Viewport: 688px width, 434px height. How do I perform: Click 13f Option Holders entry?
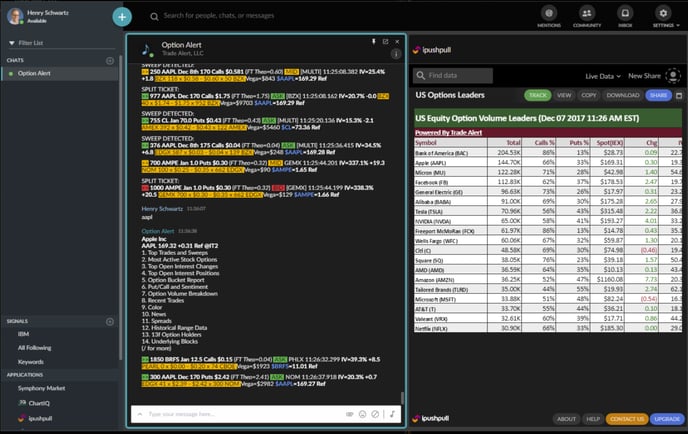(x=171, y=335)
